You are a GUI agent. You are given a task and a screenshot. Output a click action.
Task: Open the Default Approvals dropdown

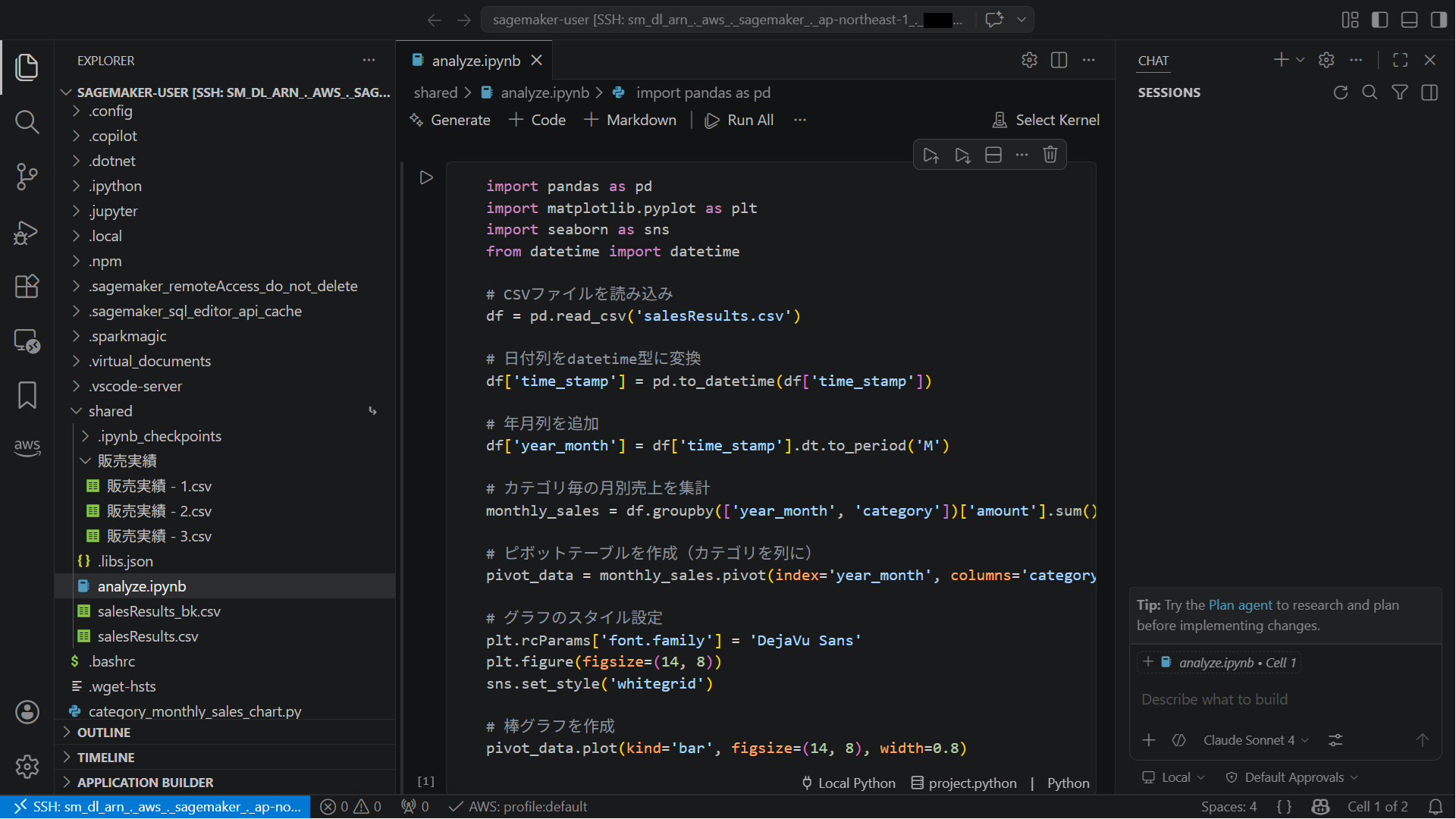(1292, 777)
